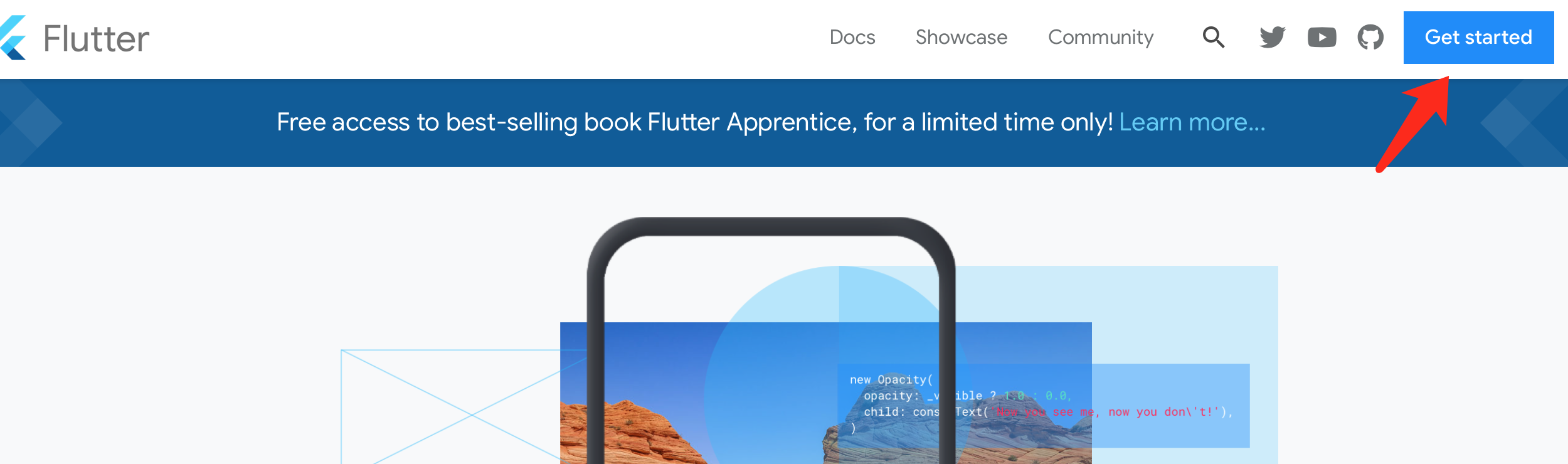Click the phone frame illustration

(771, 342)
